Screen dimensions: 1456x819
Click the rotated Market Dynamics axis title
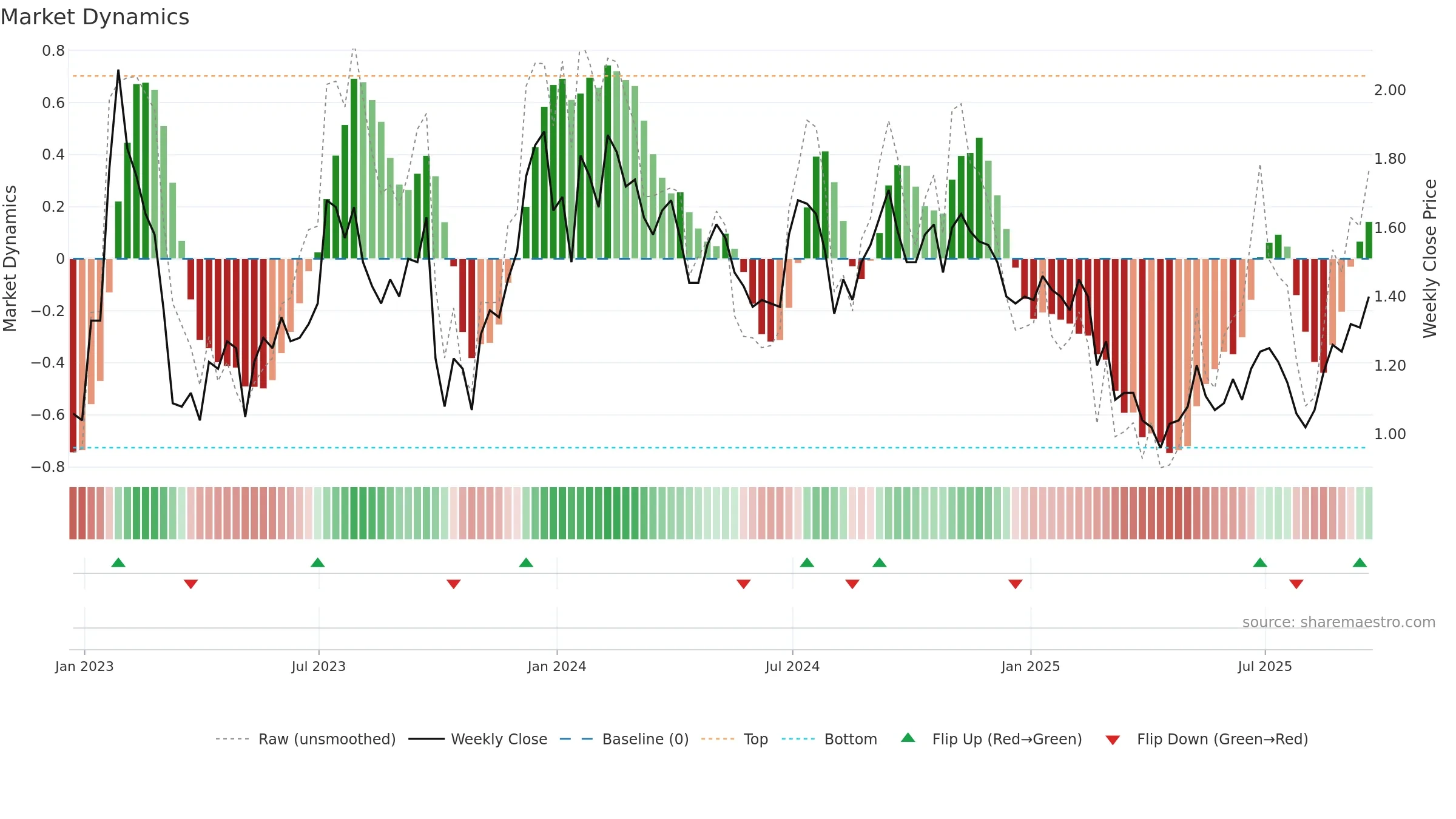tap(10, 258)
